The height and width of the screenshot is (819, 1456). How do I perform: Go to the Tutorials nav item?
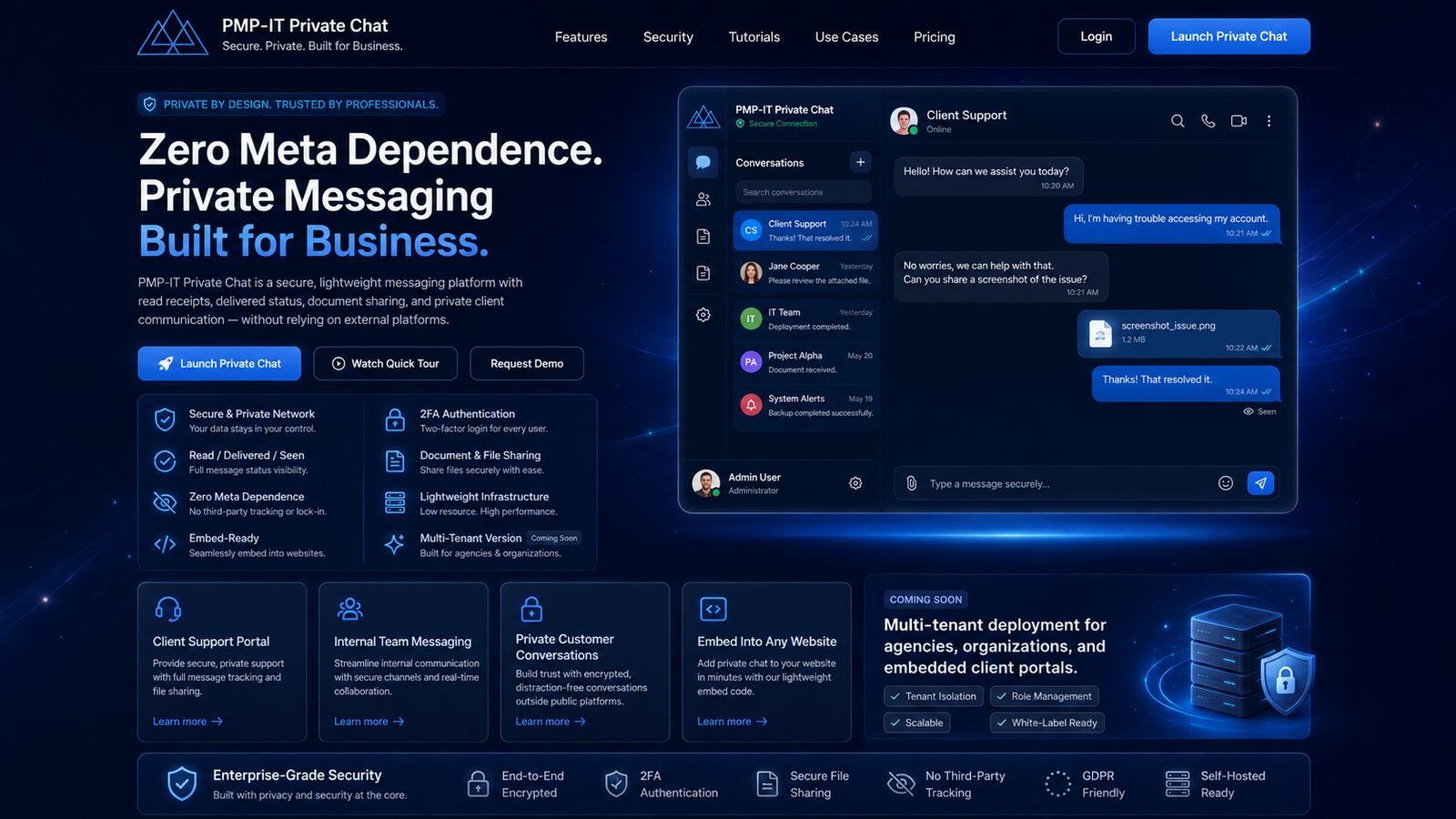754,37
